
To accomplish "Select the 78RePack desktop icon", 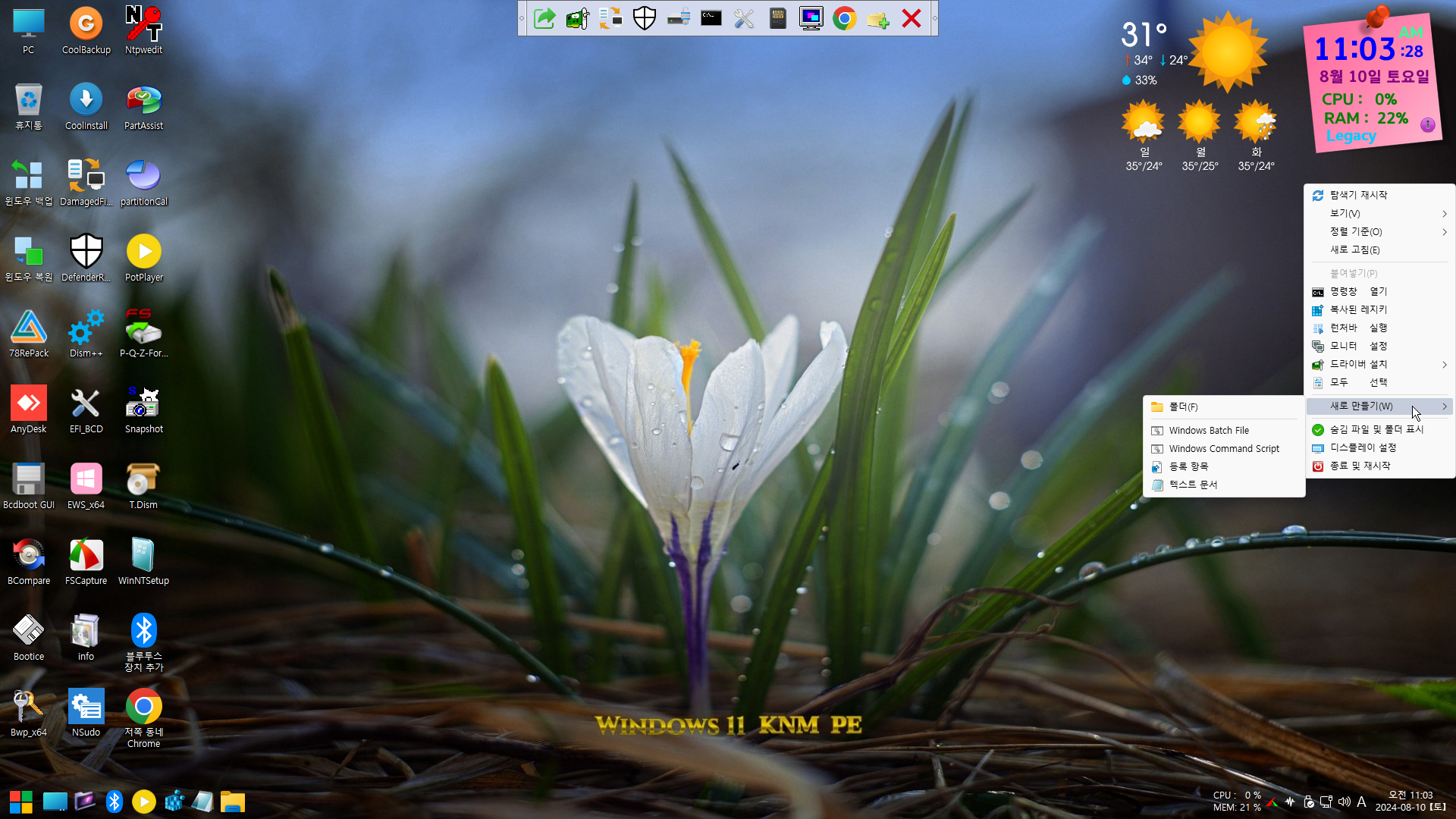I will (x=29, y=334).
